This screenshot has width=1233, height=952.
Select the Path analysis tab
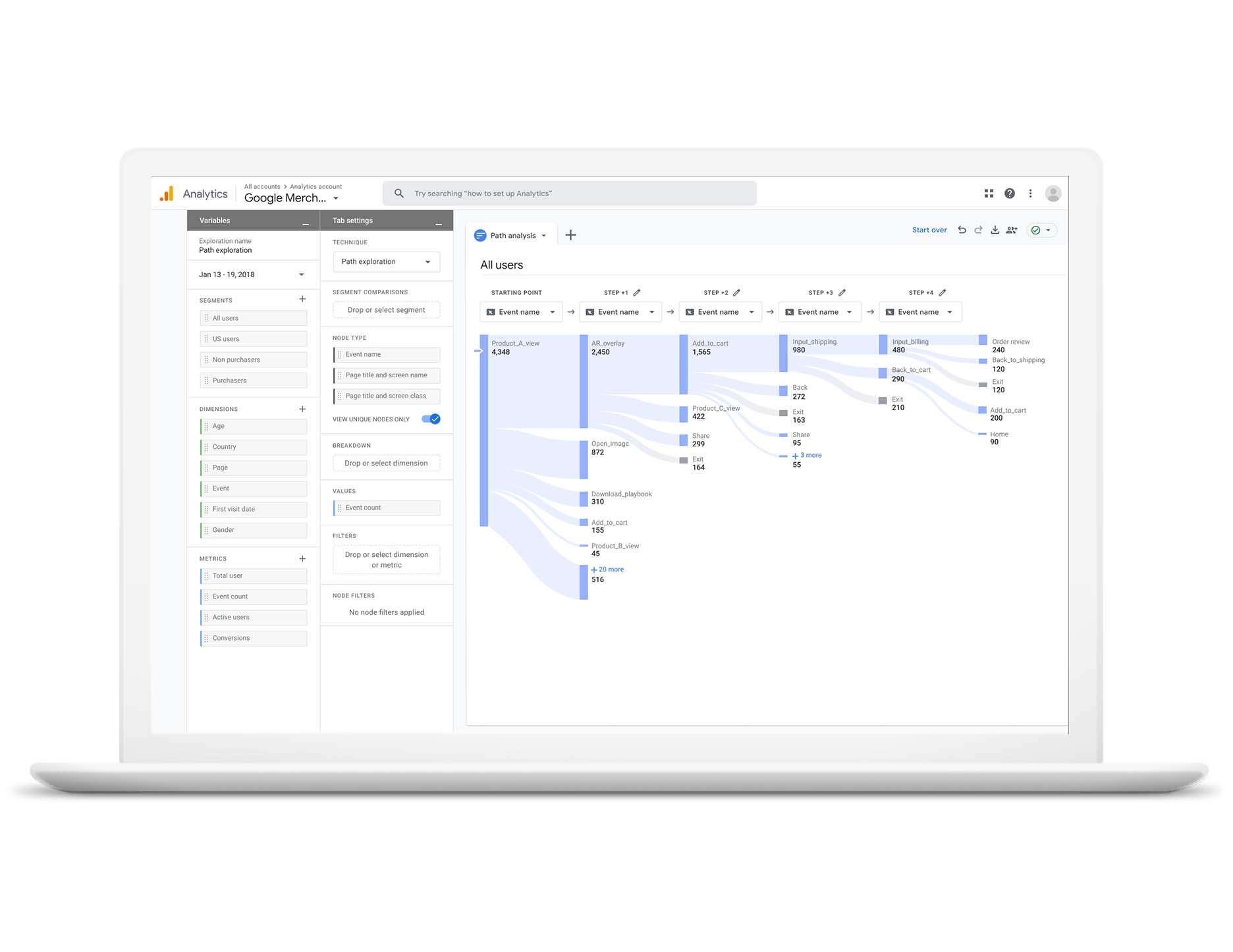coord(512,236)
